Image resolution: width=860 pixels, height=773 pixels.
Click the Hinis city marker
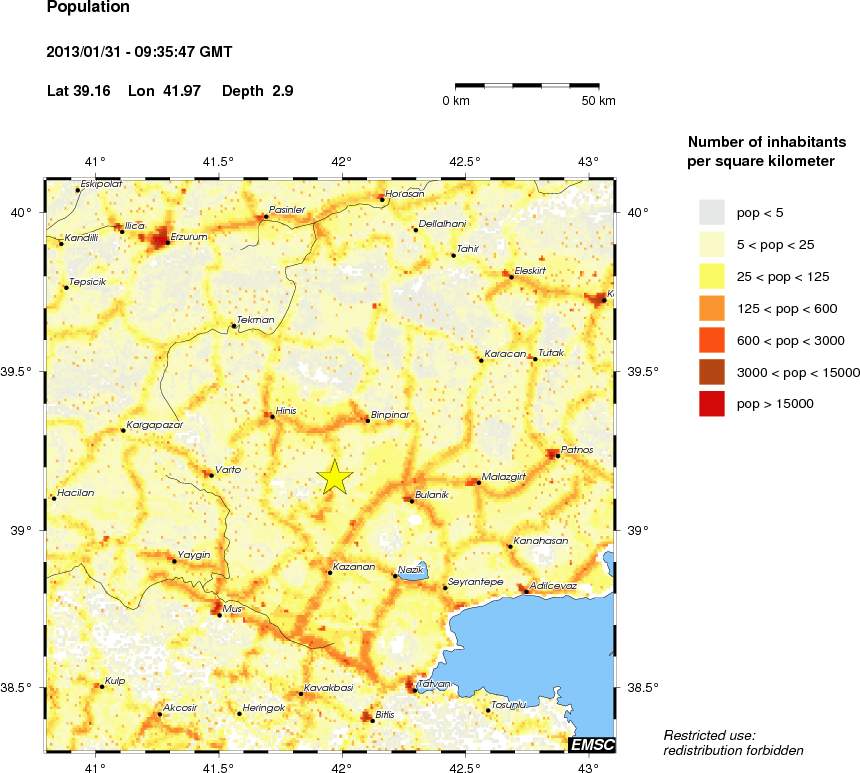click(x=272, y=416)
